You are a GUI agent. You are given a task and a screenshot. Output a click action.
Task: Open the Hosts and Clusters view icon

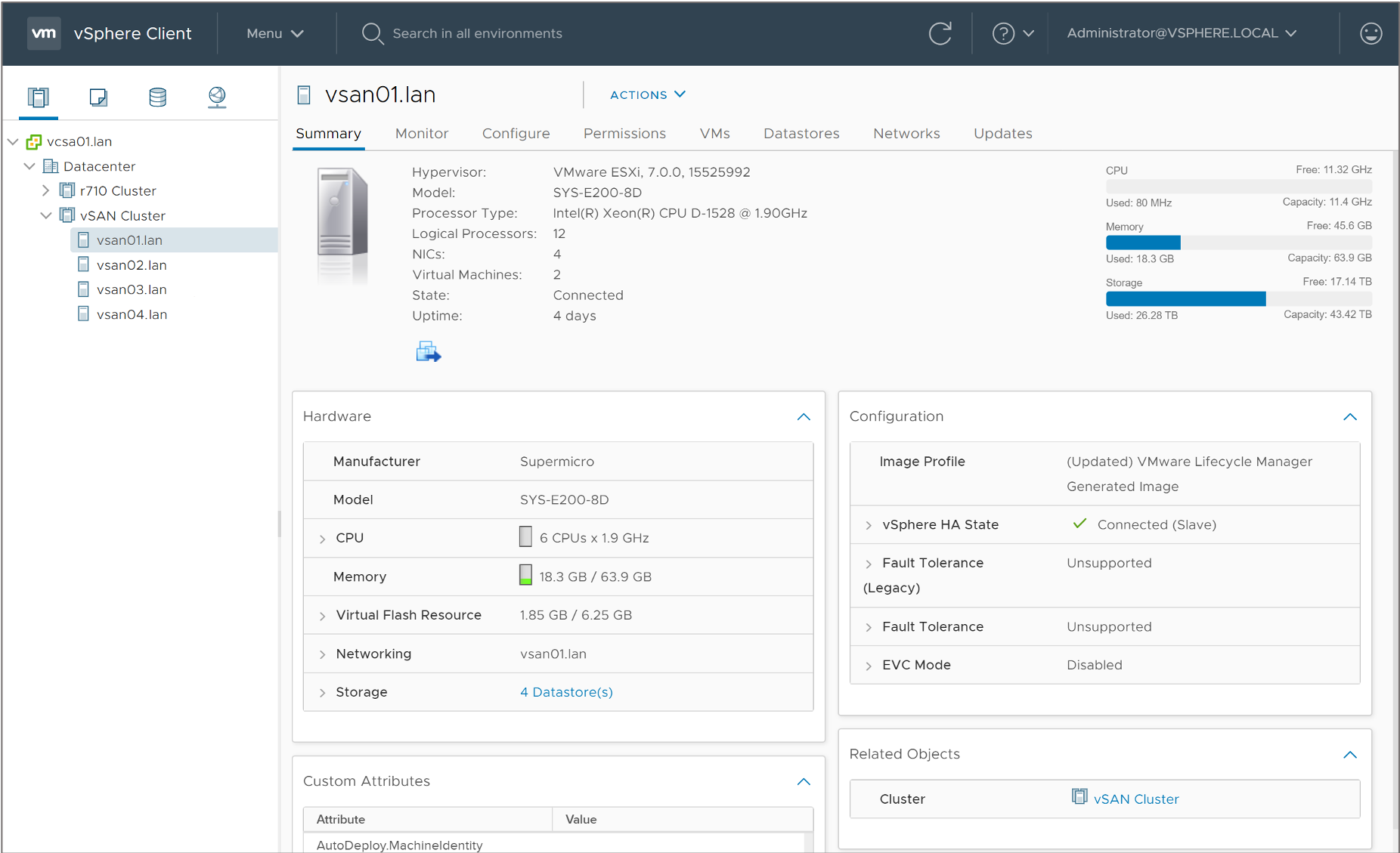click(x=38, y=97)
